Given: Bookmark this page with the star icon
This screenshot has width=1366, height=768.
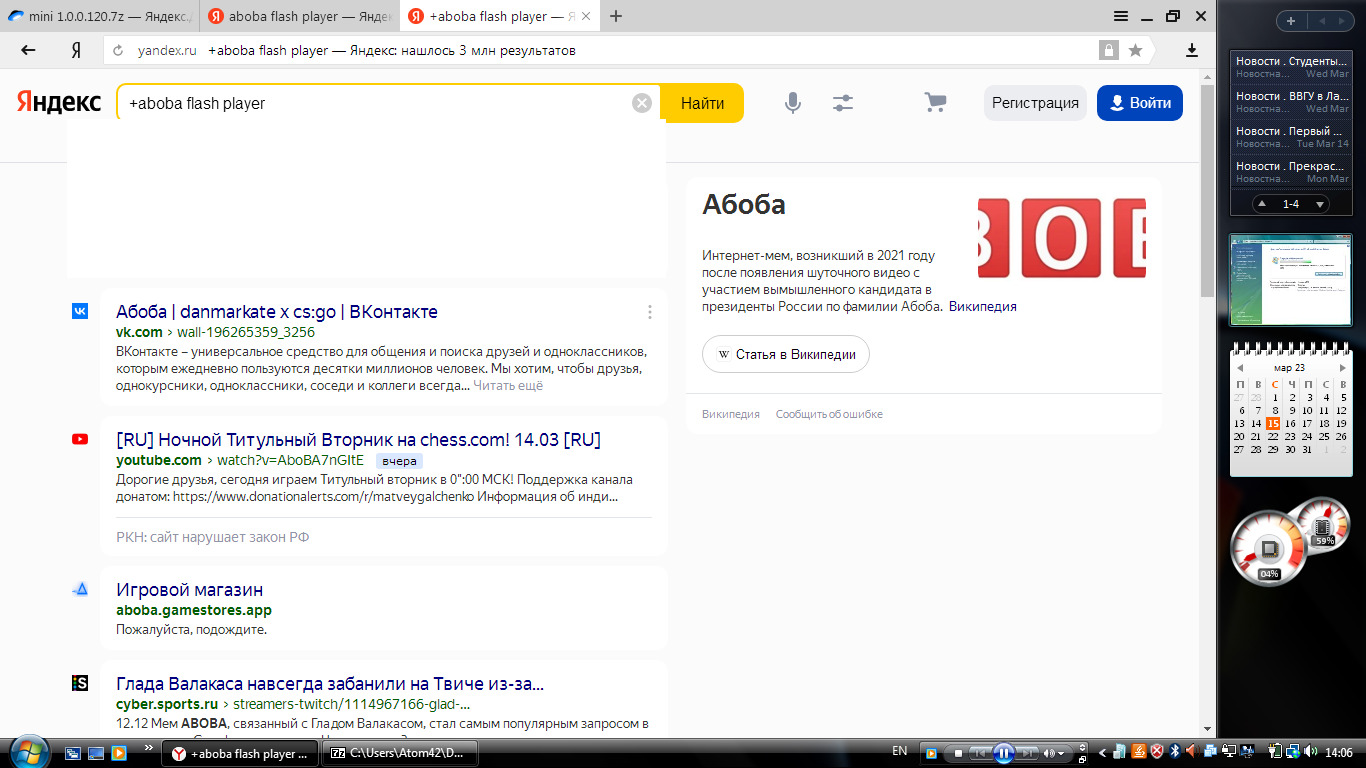Looking at the screenshot, I should [1135, 50].
